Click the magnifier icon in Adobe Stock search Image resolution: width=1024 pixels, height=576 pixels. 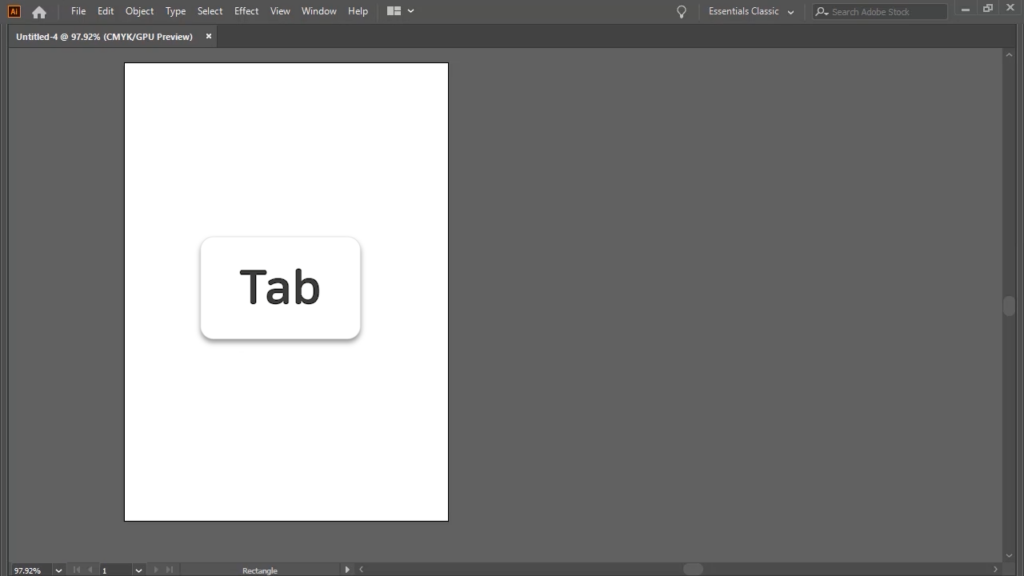[x=821, y=12]
